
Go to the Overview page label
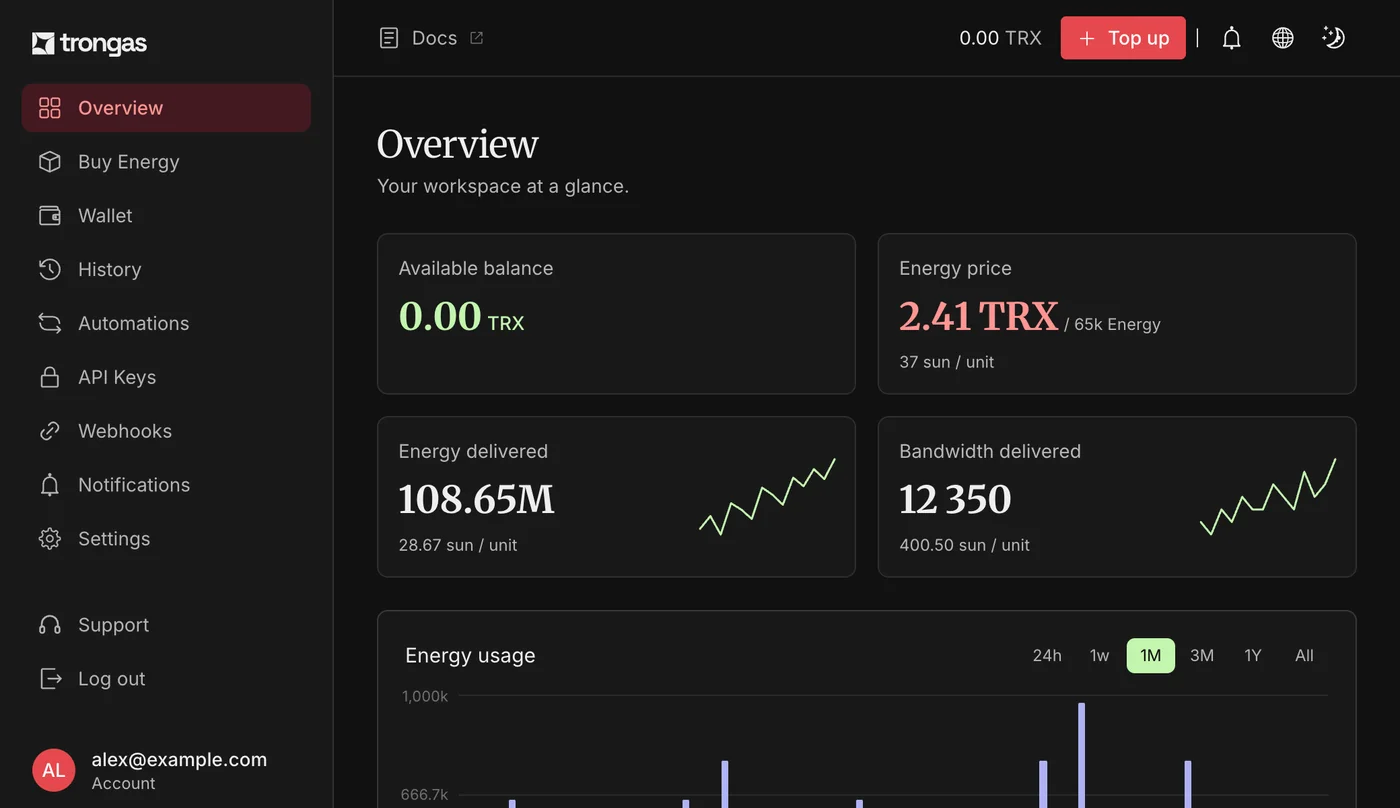tap(120, 108)
